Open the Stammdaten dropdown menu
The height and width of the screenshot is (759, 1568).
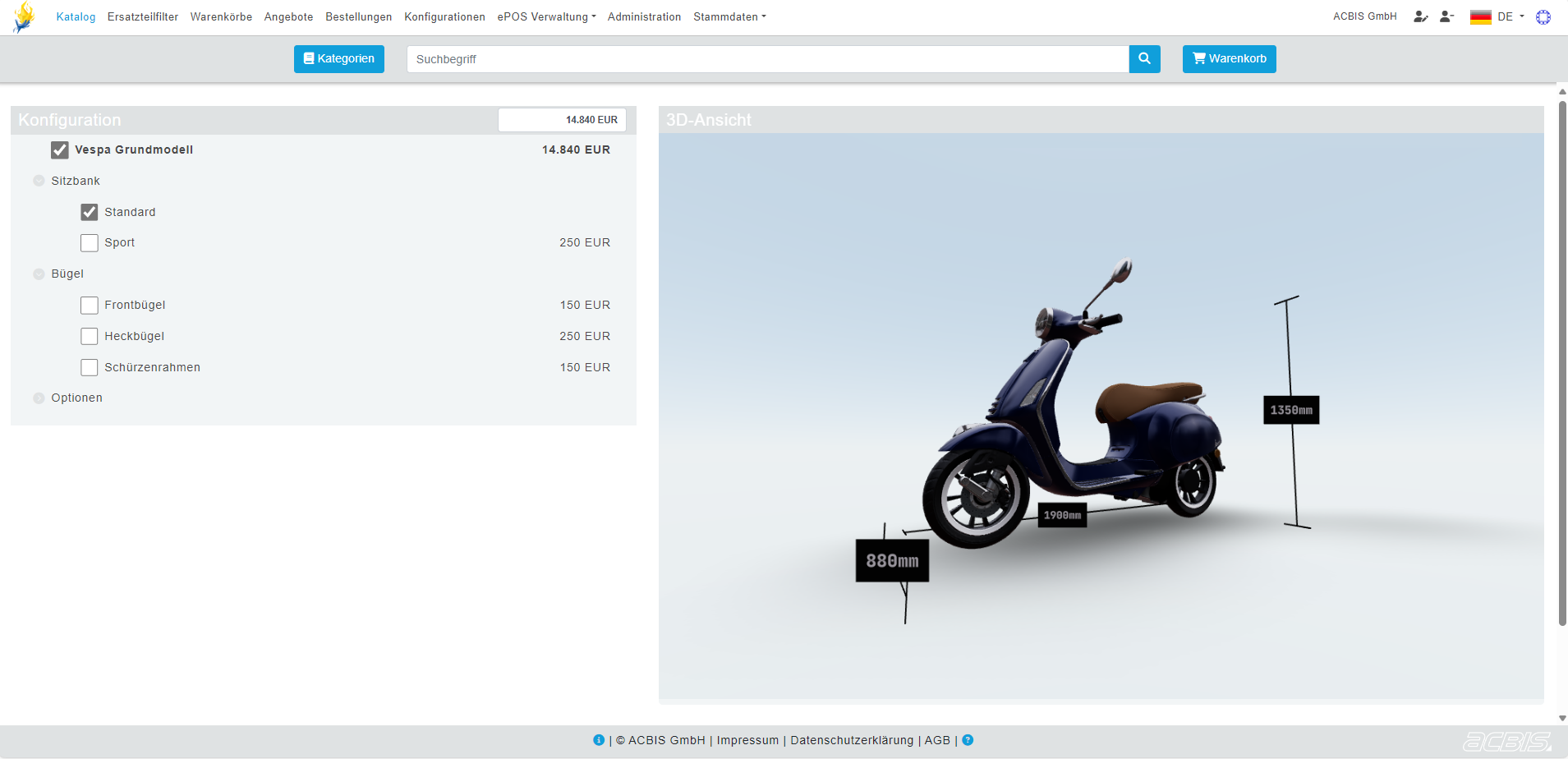(x=729, y=16)
